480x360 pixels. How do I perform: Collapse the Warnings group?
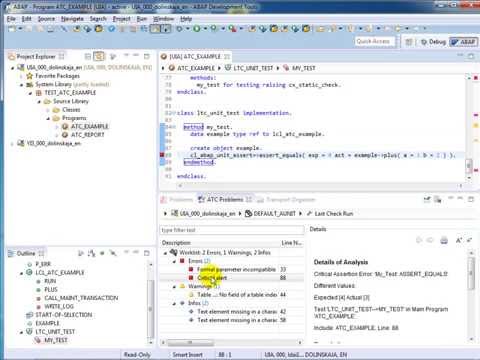pos(174,287)
